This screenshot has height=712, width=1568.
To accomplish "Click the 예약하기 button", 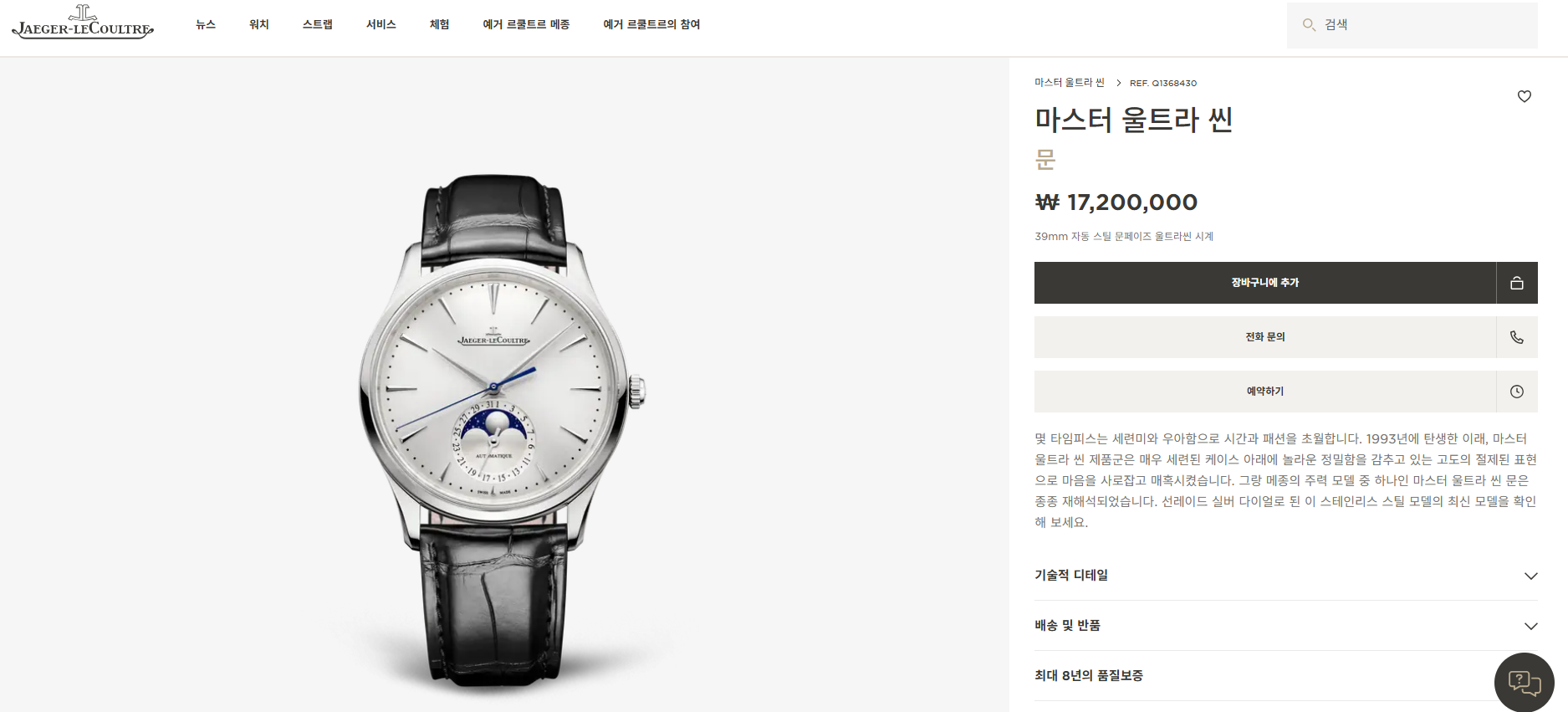I will click(x=1265, y=392).
